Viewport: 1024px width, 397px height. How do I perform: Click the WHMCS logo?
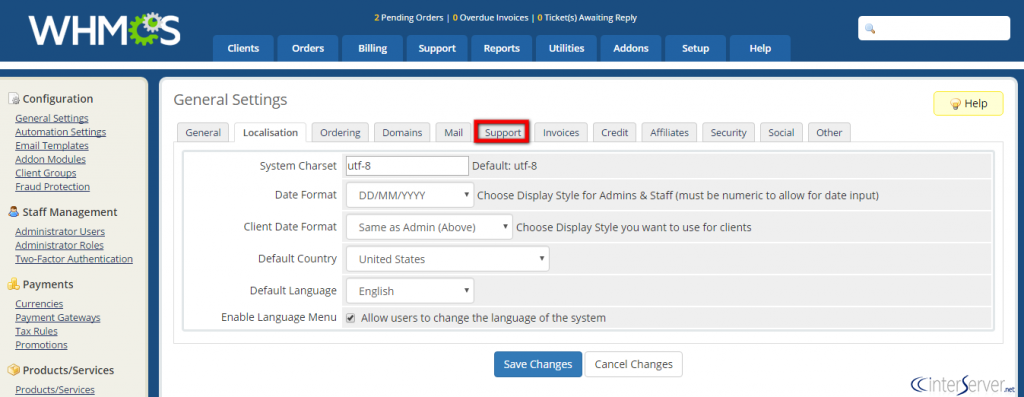pyautogui.click(x=104, y=30)
